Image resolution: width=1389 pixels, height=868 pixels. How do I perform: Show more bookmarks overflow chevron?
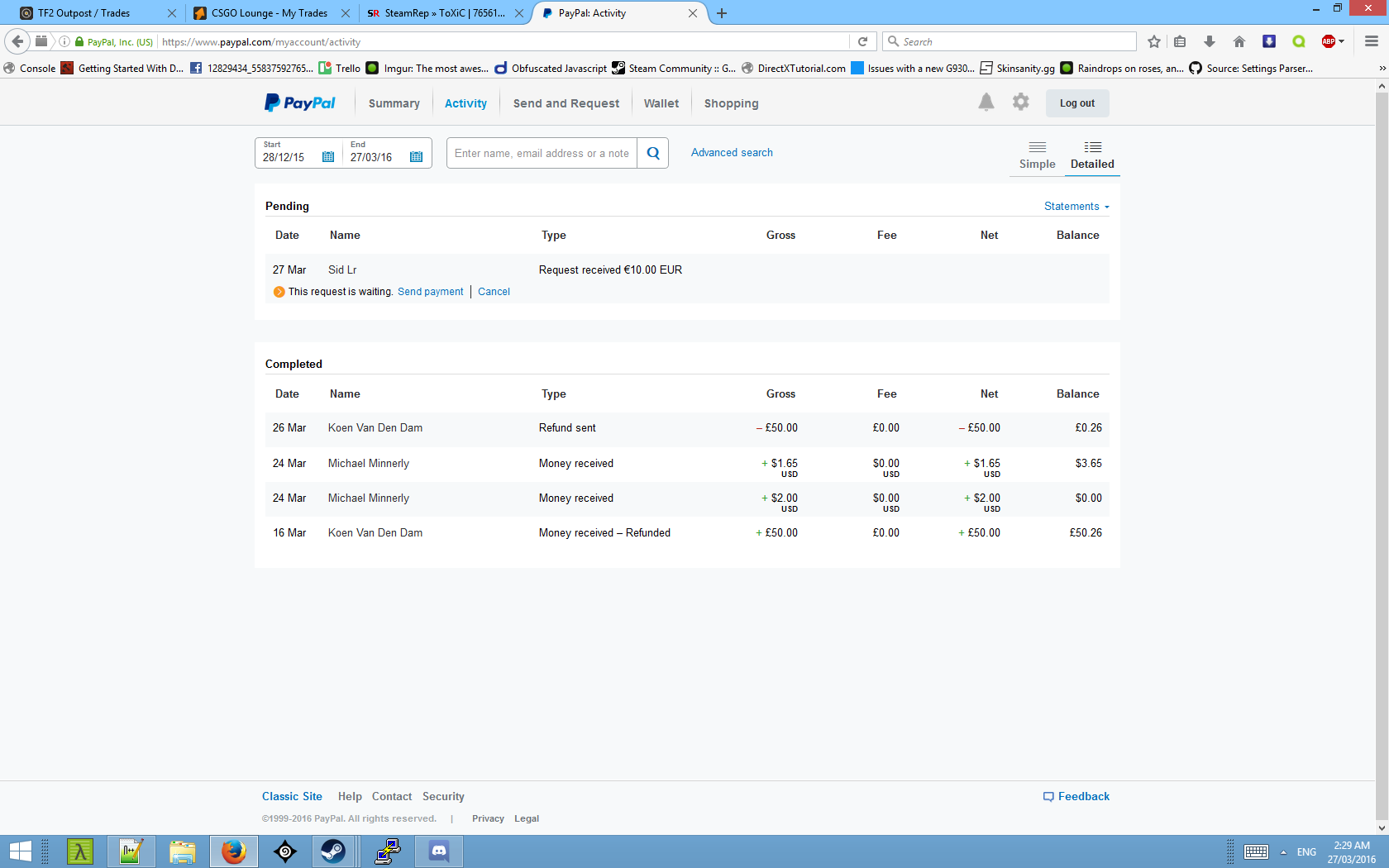[1382, 69]
